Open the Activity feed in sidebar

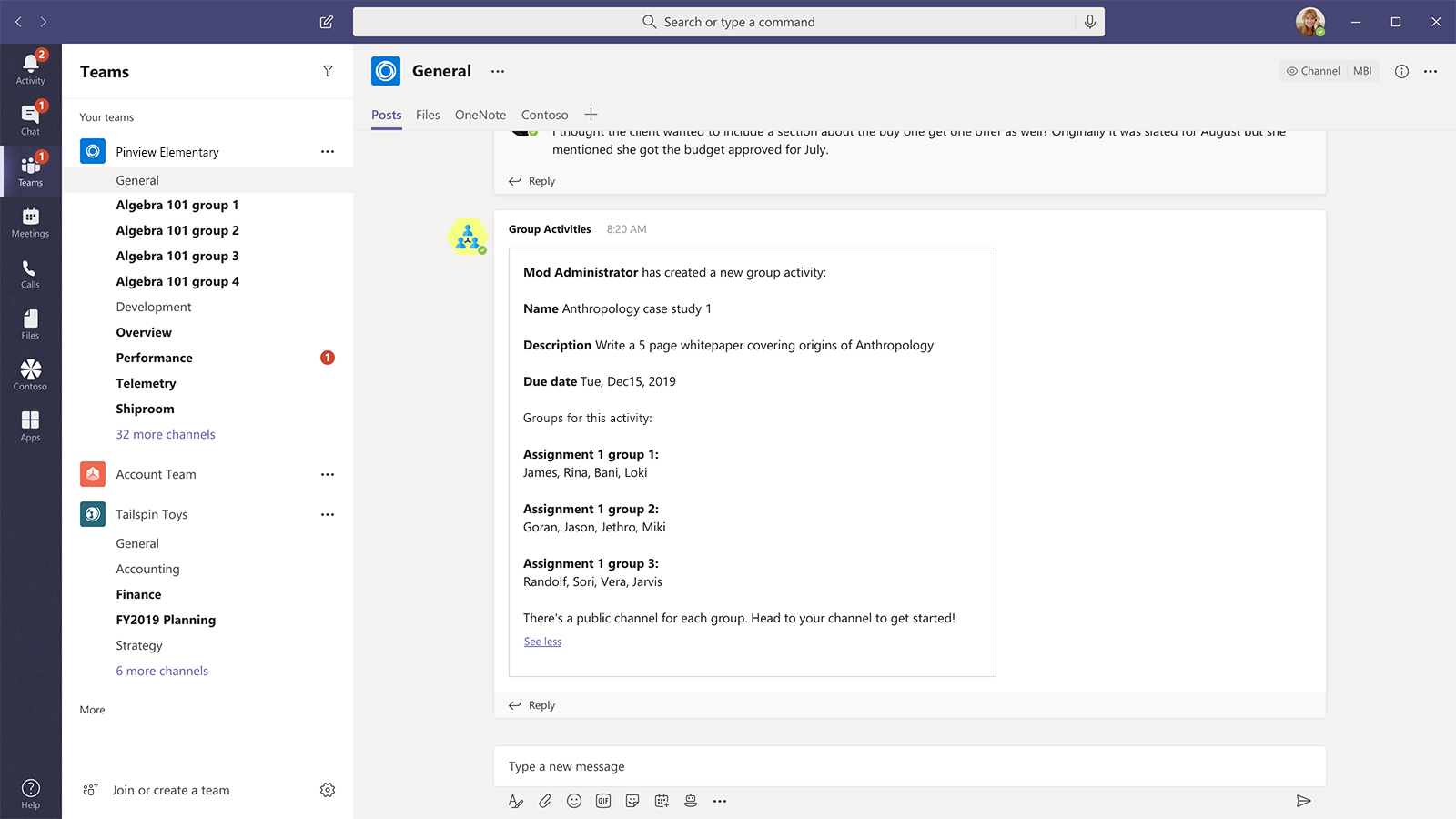[30, 69]
